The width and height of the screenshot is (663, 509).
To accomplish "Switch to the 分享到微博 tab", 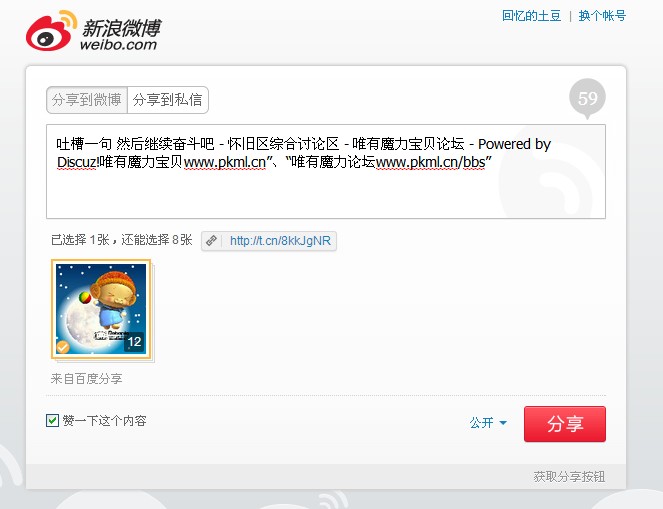I will (x=87, y=100).
